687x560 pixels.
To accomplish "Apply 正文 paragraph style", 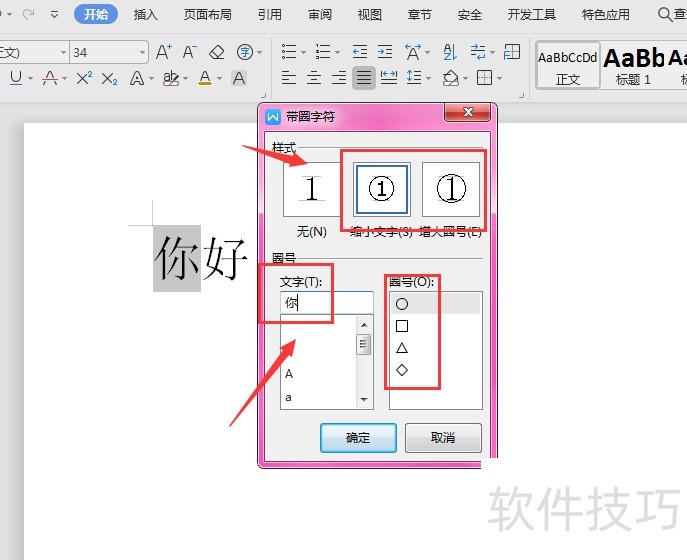I will [x=567, y=66].
